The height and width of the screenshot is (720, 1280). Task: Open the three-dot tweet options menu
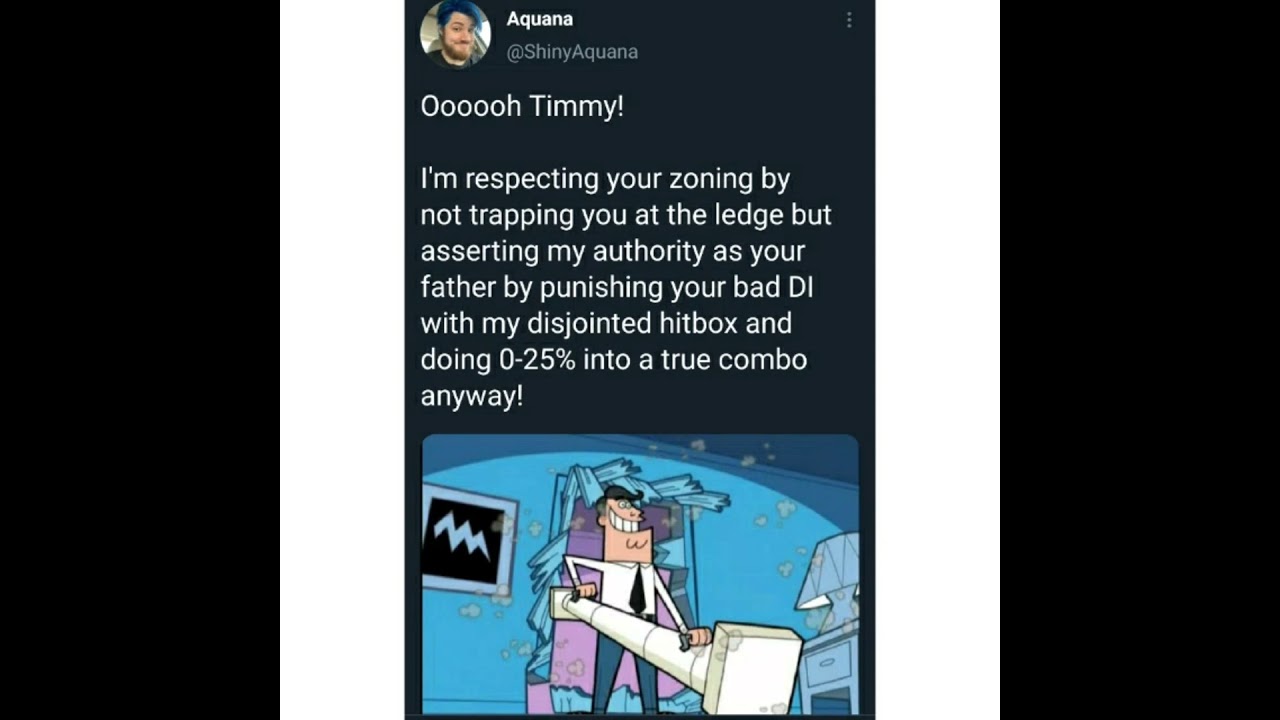click(849, 20)
